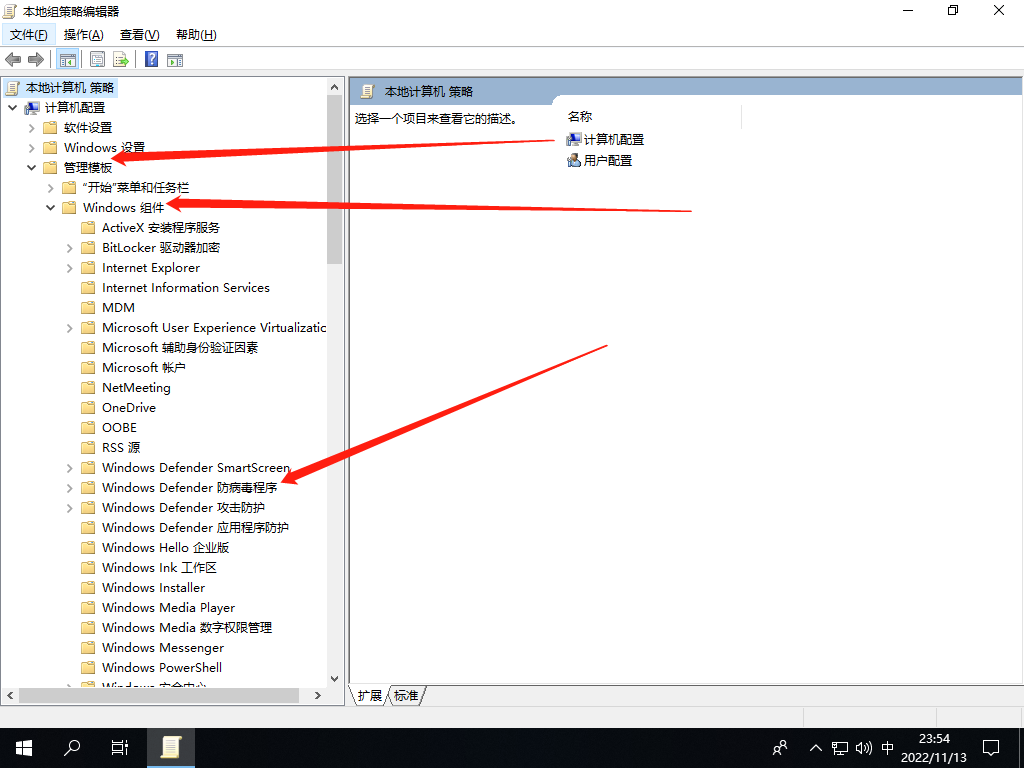Toggle the show/hide action pane icon

coord(174,59)
